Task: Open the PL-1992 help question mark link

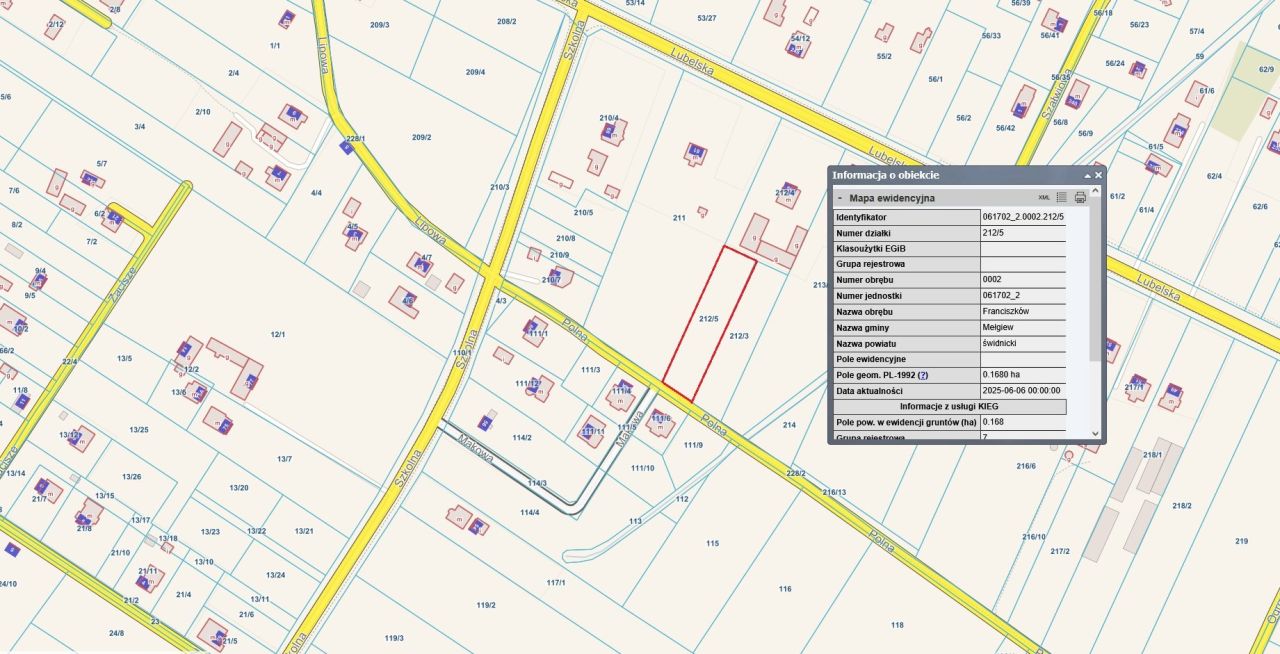Action: 923,375
